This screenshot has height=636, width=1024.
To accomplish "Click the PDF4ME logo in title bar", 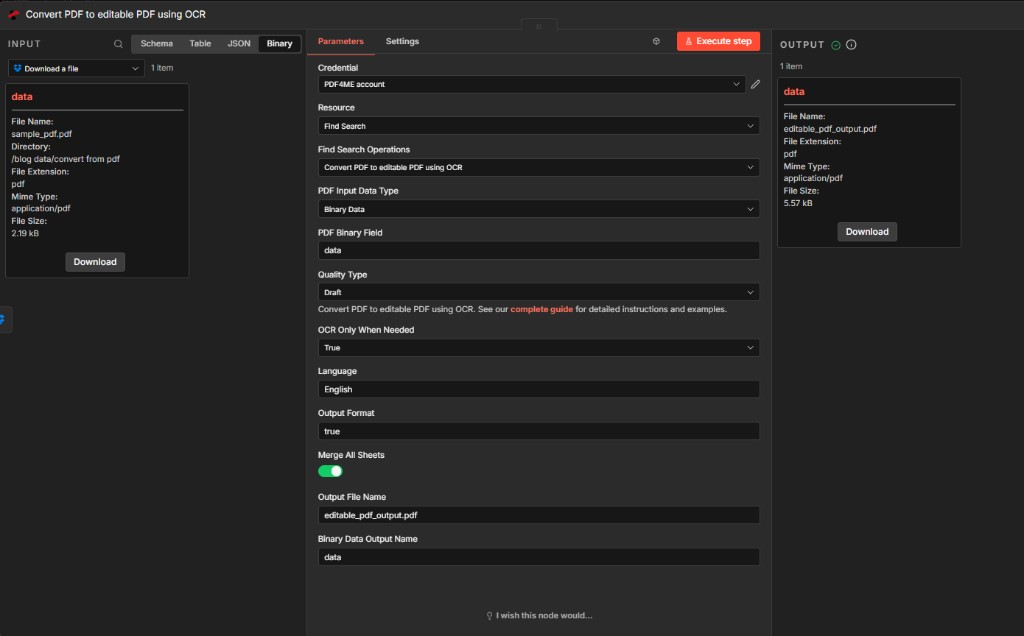I will (14, 15).
